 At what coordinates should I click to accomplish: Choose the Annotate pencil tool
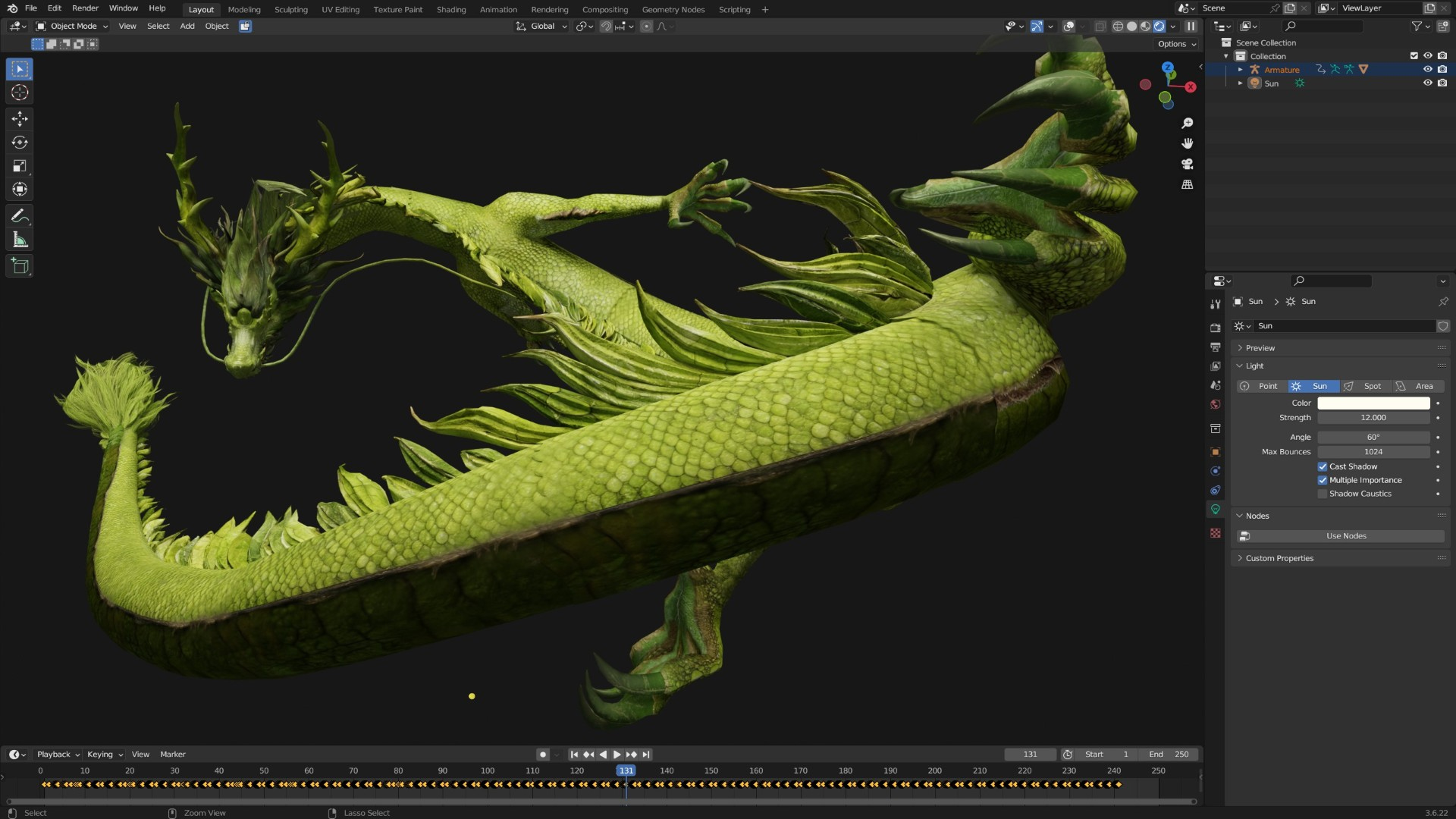pyautogui.click(x=20, y=216)
